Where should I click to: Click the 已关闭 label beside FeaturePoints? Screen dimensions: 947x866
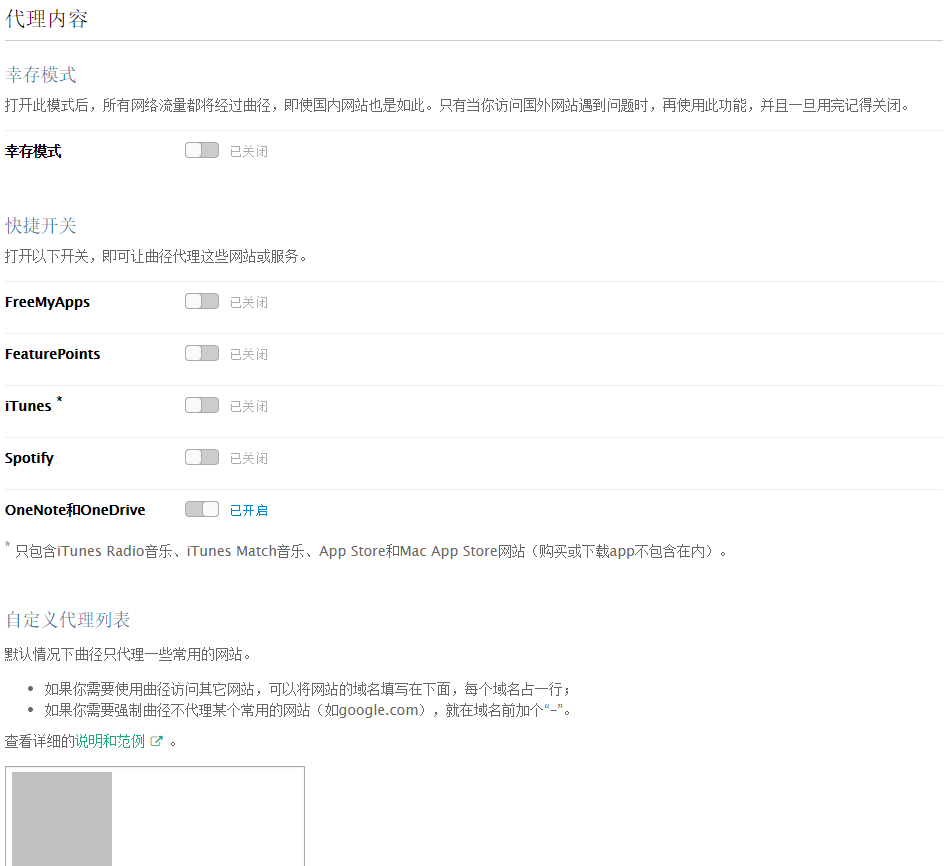pos(248,354)
